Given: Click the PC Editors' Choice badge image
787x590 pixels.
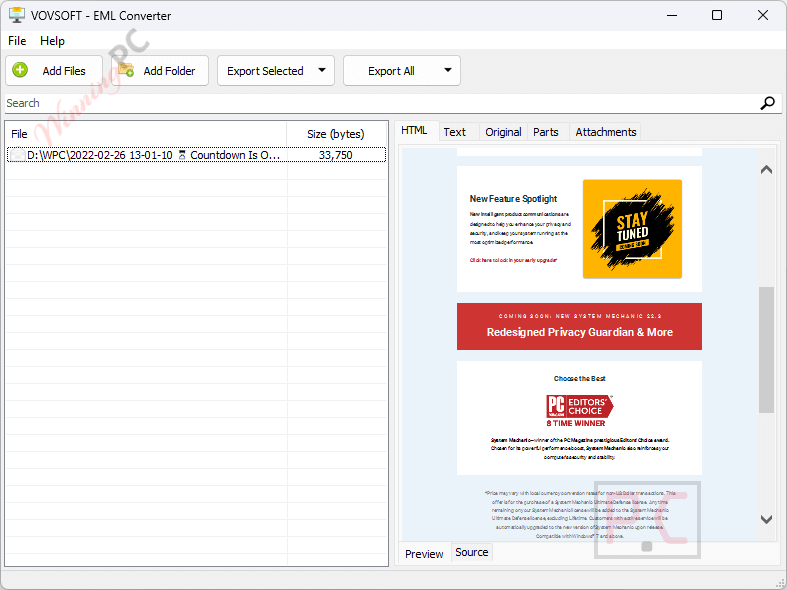Looking at the screenshot, I should [579, 406].
